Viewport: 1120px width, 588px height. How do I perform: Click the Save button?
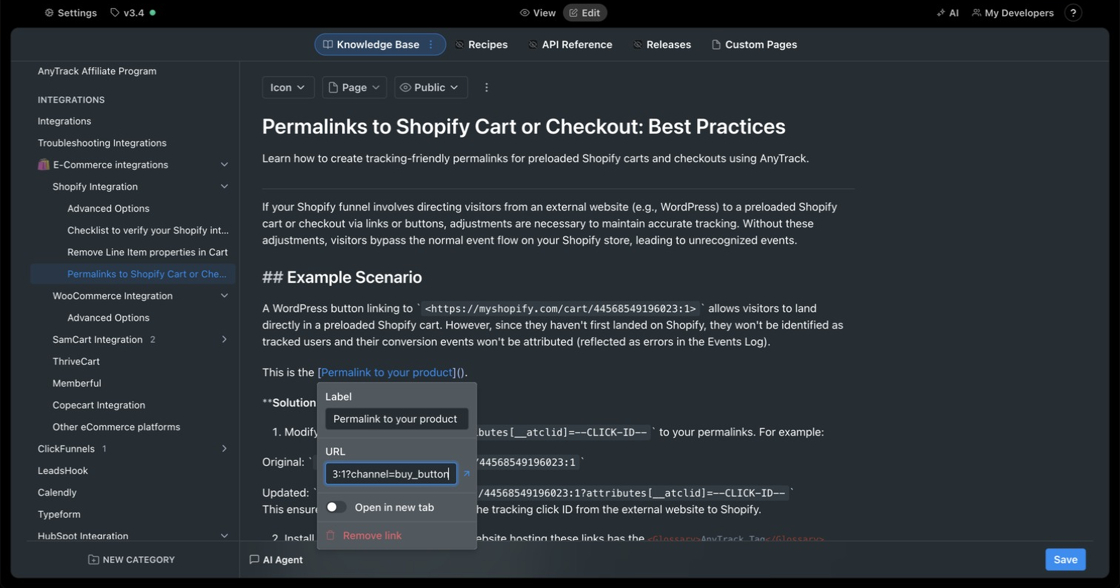coord(1065,560)
